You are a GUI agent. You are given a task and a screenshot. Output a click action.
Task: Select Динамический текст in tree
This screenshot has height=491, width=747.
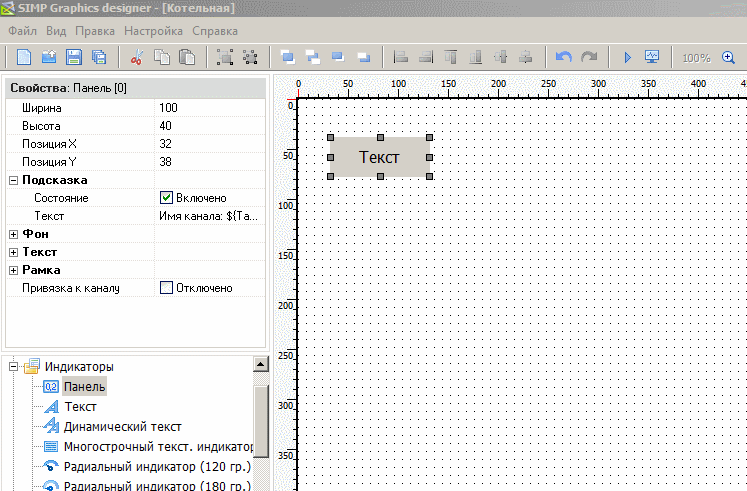click(x=122, y=427)
